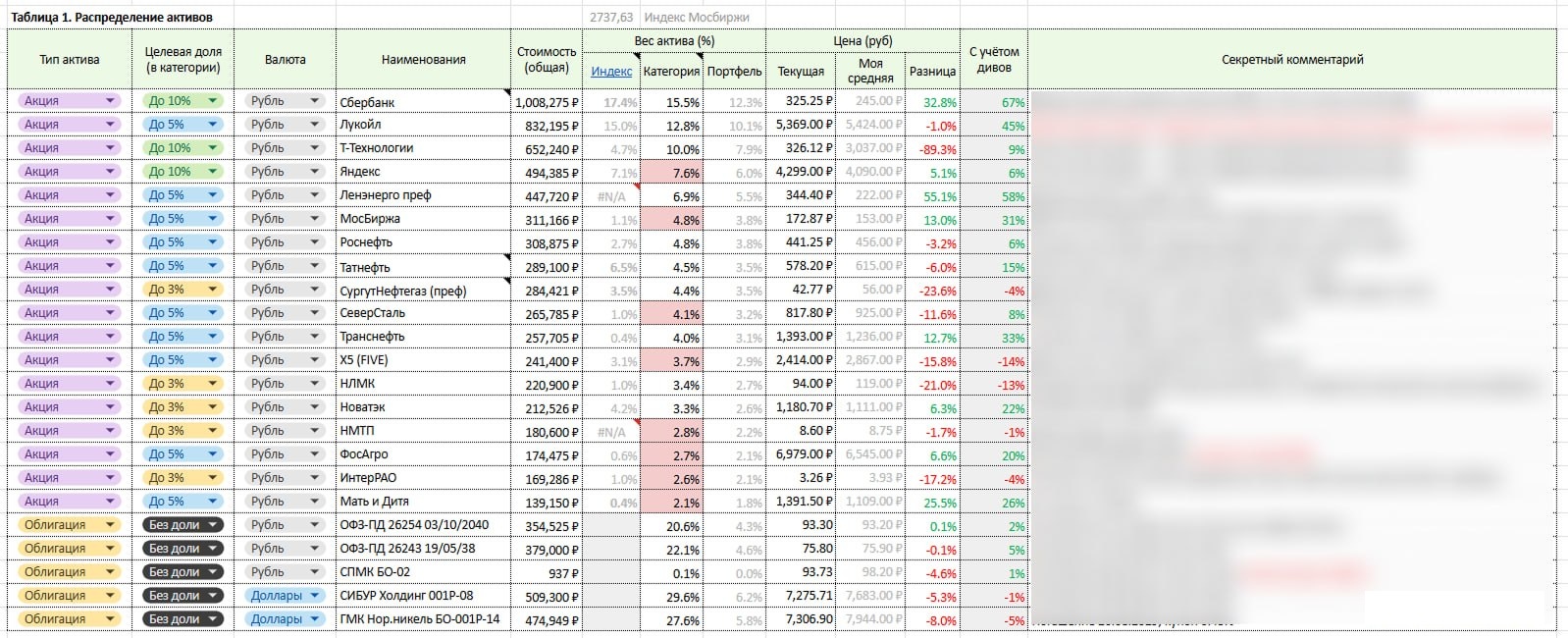Select the 29.6% category weight cell
The image size is (1568, 638).
click(671, 596)
